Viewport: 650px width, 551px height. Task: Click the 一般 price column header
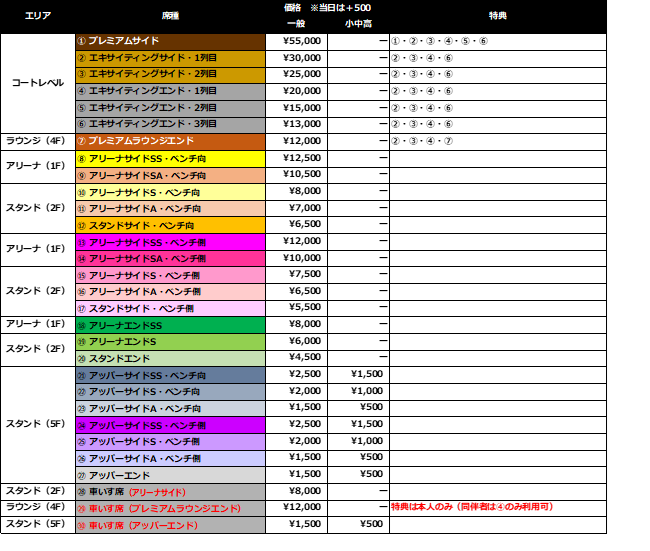point(295,23)
